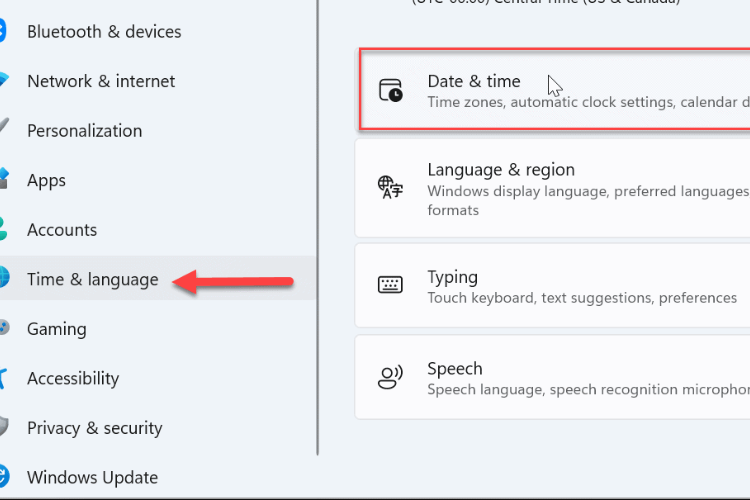Open Accessibility settings page
The width and height of the screenshot is (750, 500).
pyautogui.click(x=73, y=378)
